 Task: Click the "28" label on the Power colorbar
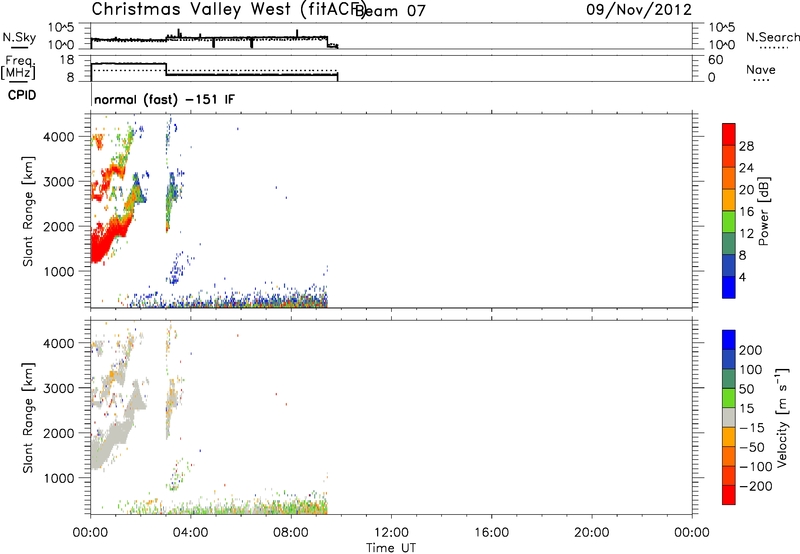click(x=746, y=146)
